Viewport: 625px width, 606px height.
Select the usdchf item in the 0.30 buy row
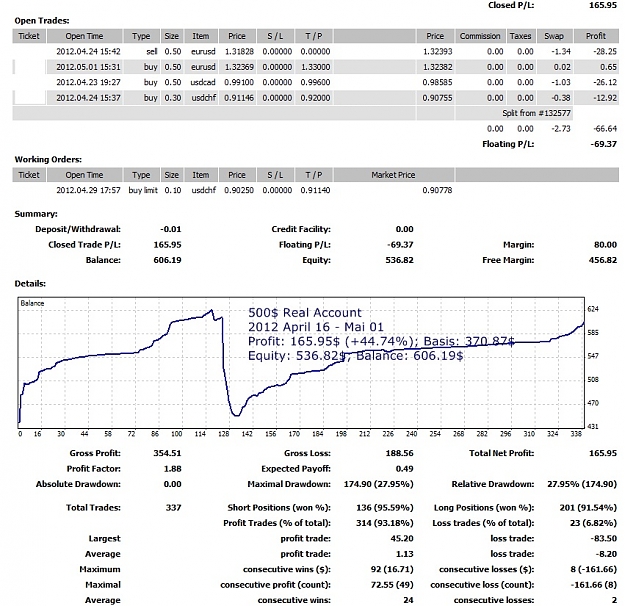[x=203, y=98]
